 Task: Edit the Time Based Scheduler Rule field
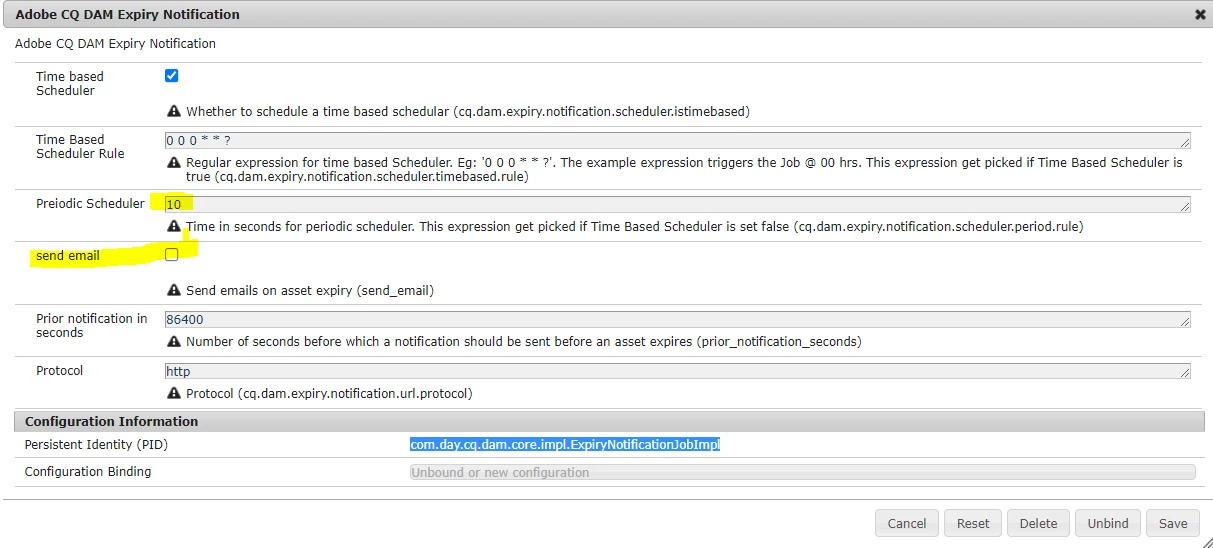pyautogui.click(x=678, y=140)
